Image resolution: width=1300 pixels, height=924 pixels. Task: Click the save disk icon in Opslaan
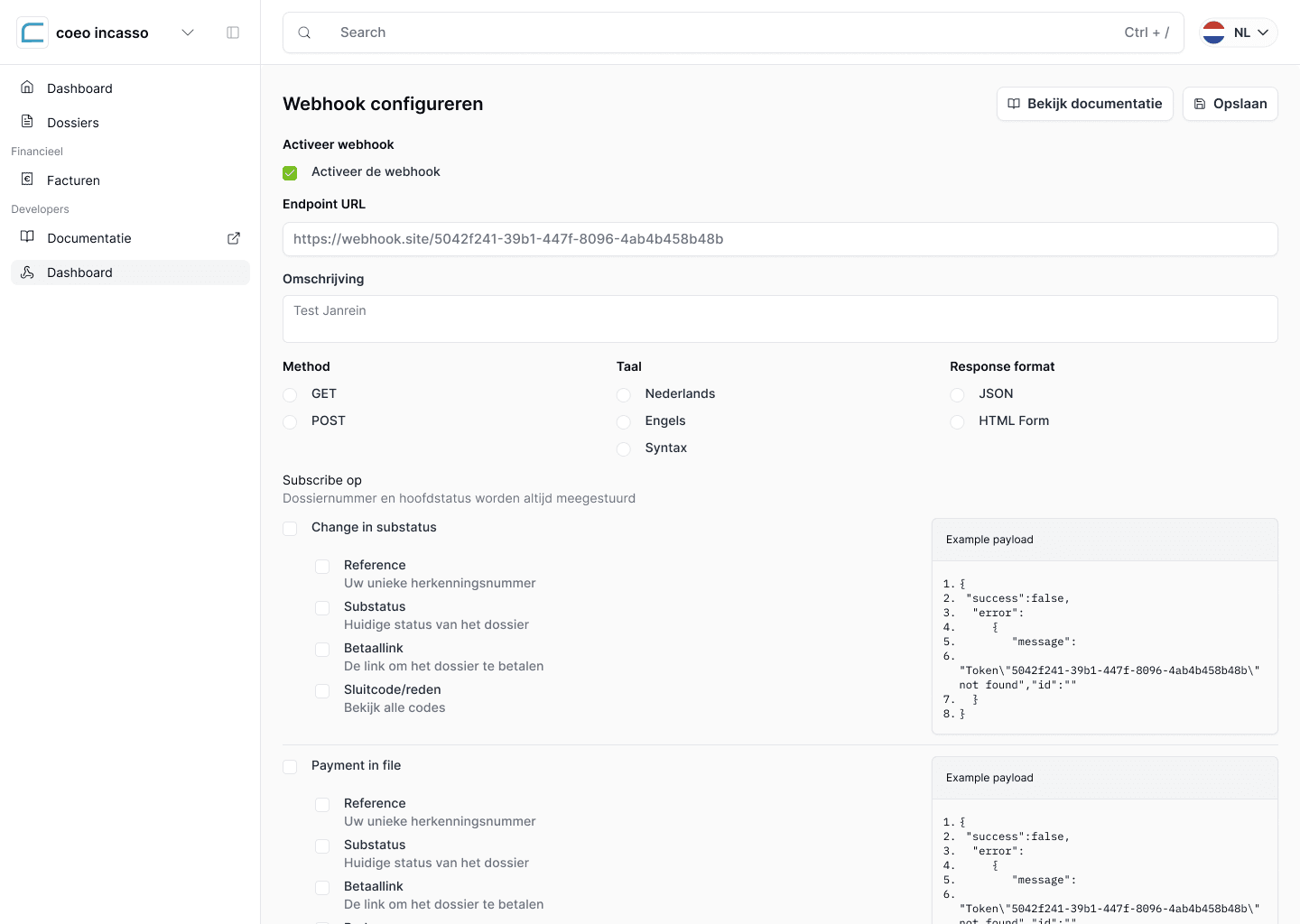pos(1200,104)
